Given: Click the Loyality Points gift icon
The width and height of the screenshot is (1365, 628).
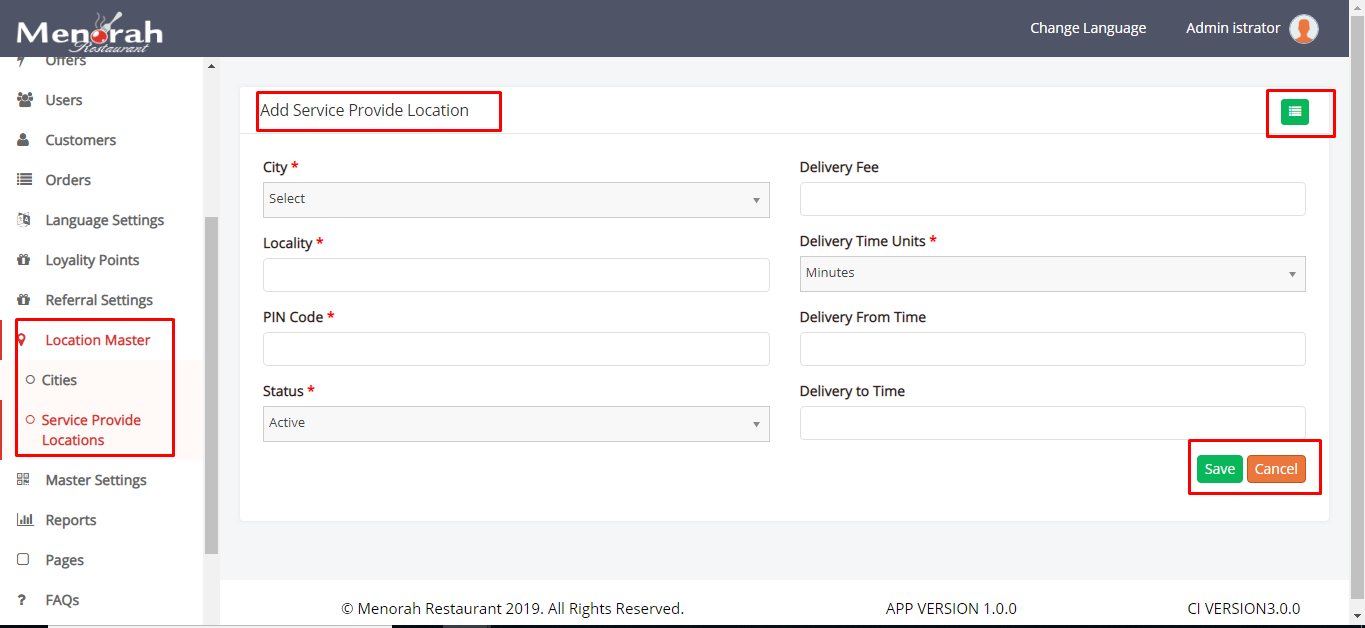Looking at the screenshot, I should pos(25,260).
